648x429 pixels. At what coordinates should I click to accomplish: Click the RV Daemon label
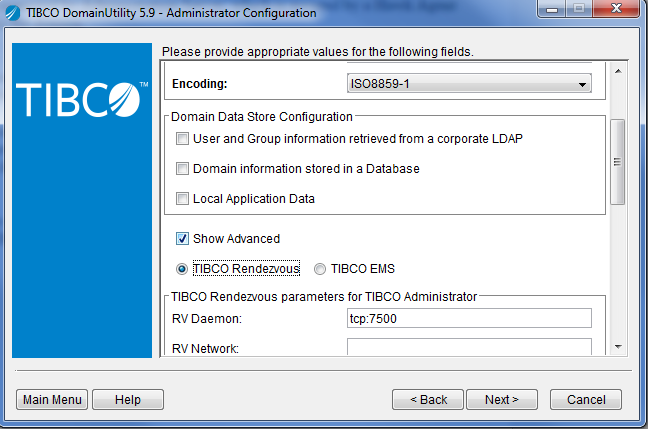point(207,319)
